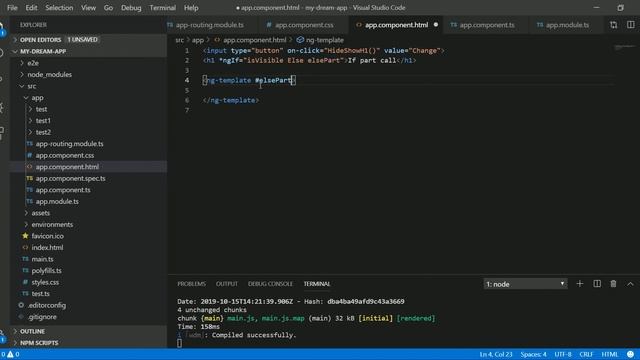Expand the NPM Scripts section
640x360 pixels.
(88, 343)
